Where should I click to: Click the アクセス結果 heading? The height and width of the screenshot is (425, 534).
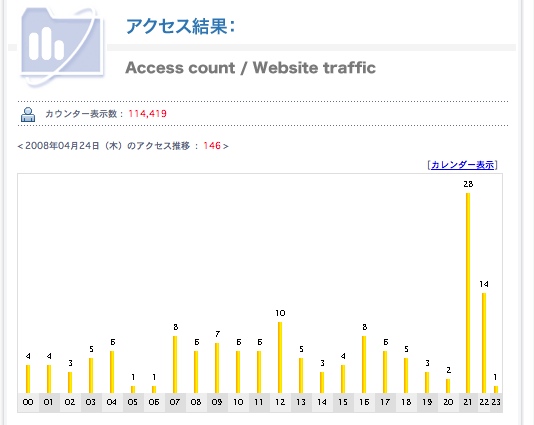pyautogui.click(x=180, y=26)
